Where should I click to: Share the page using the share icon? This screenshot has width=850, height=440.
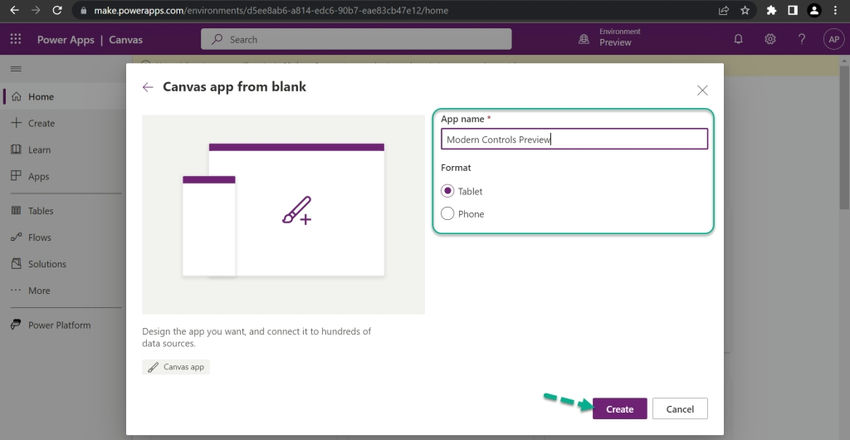tap(723, 10)
